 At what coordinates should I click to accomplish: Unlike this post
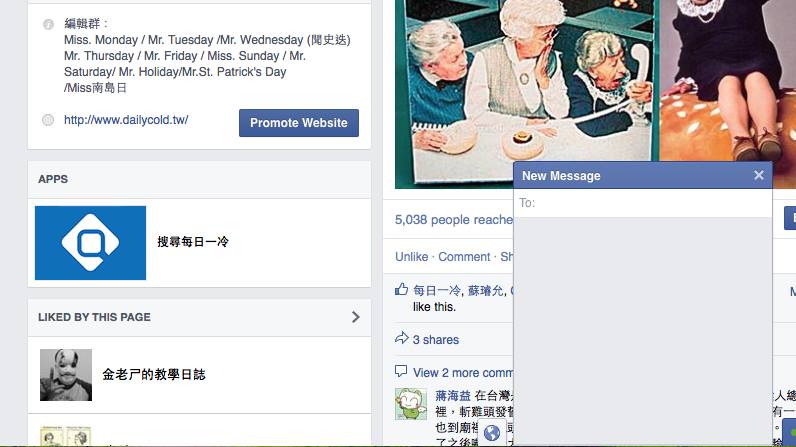[x=411, y=257]
